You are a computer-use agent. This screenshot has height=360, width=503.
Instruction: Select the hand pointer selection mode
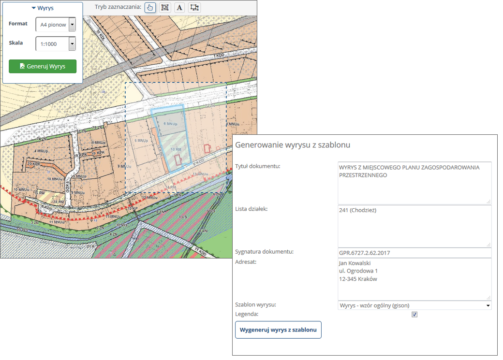pyautogui.click(x=150, y=7)
